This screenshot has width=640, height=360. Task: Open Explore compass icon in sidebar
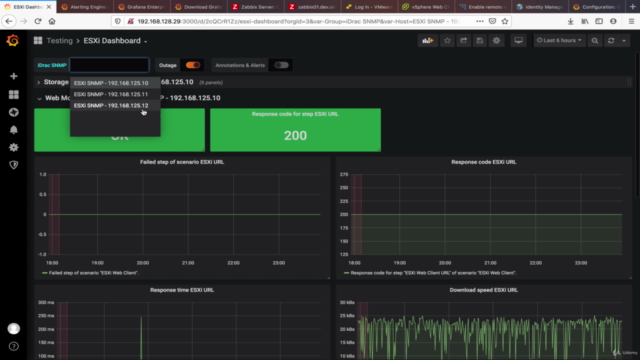[13, 112]
